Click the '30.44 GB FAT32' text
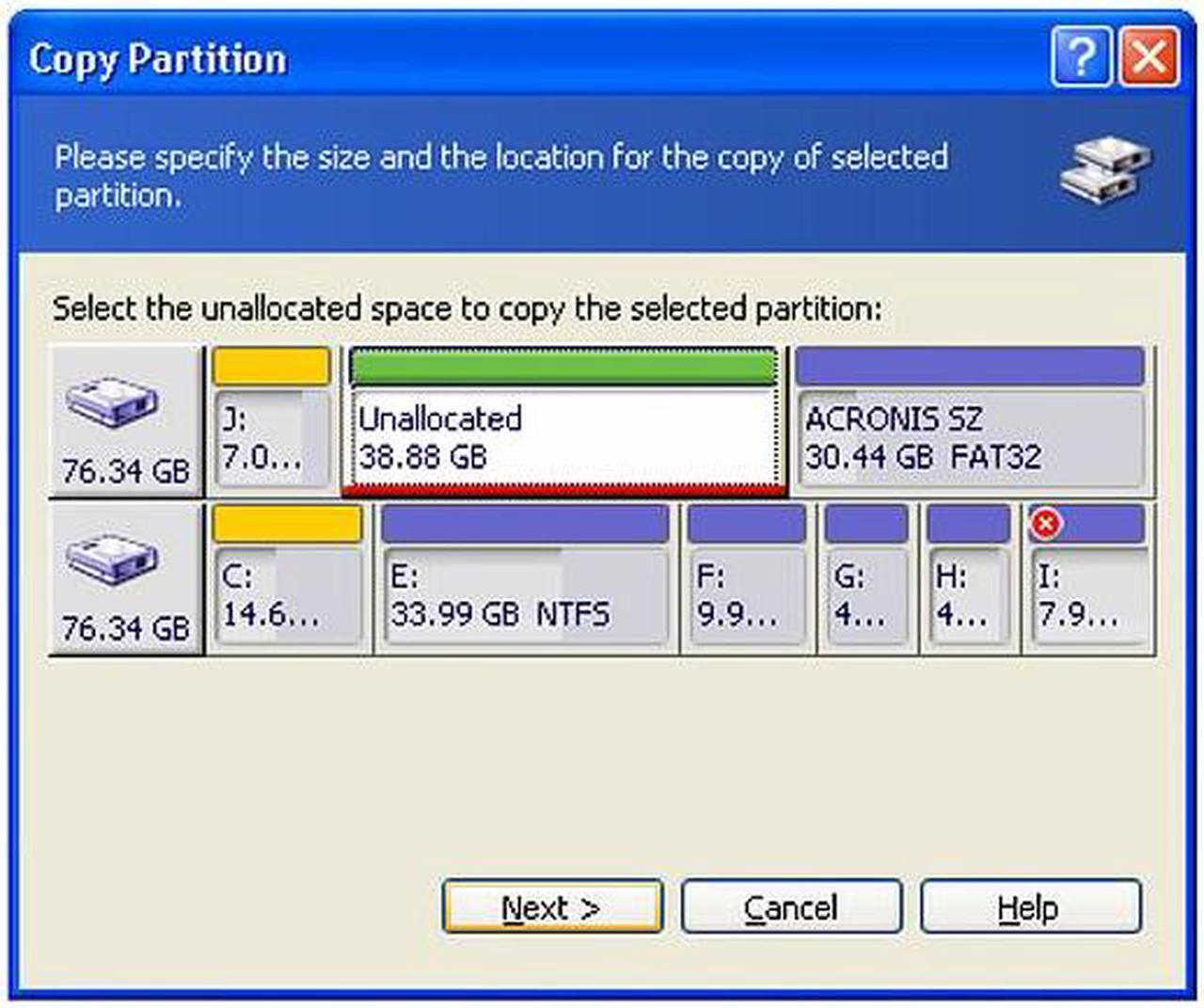1204x1008 pixels. 924,457
